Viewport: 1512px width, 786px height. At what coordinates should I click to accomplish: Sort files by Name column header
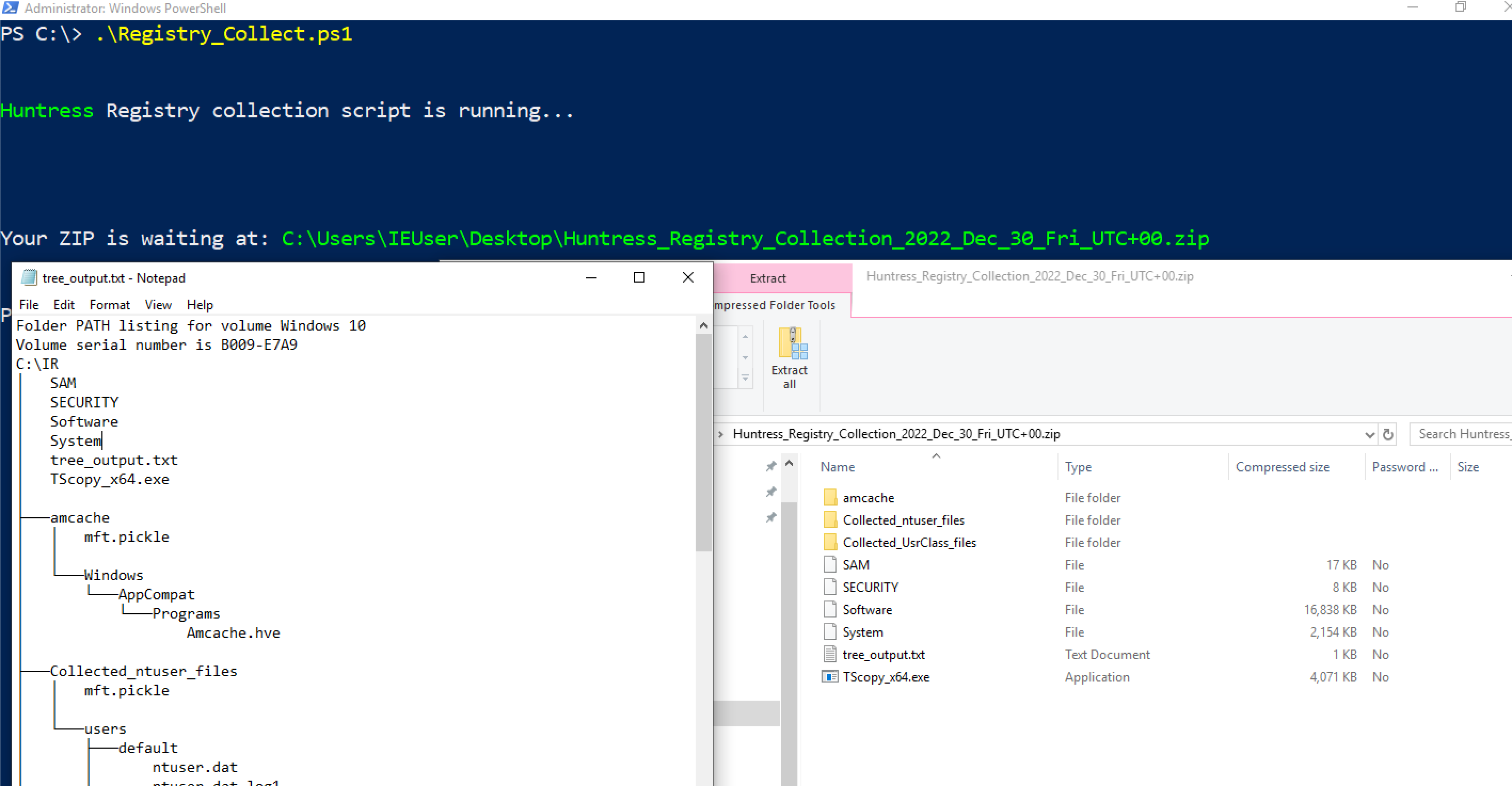coord(837,467)
